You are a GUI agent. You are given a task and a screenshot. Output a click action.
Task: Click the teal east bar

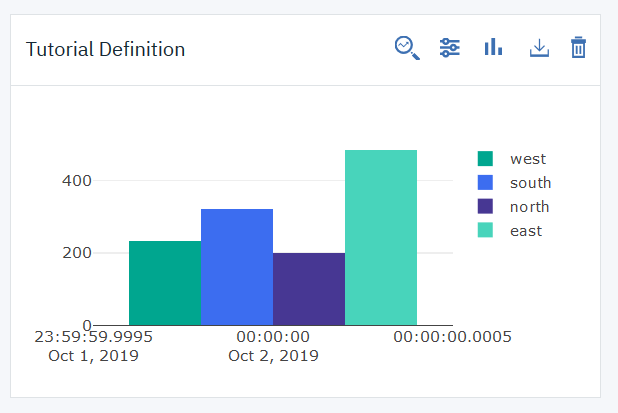tap(381, 238)
